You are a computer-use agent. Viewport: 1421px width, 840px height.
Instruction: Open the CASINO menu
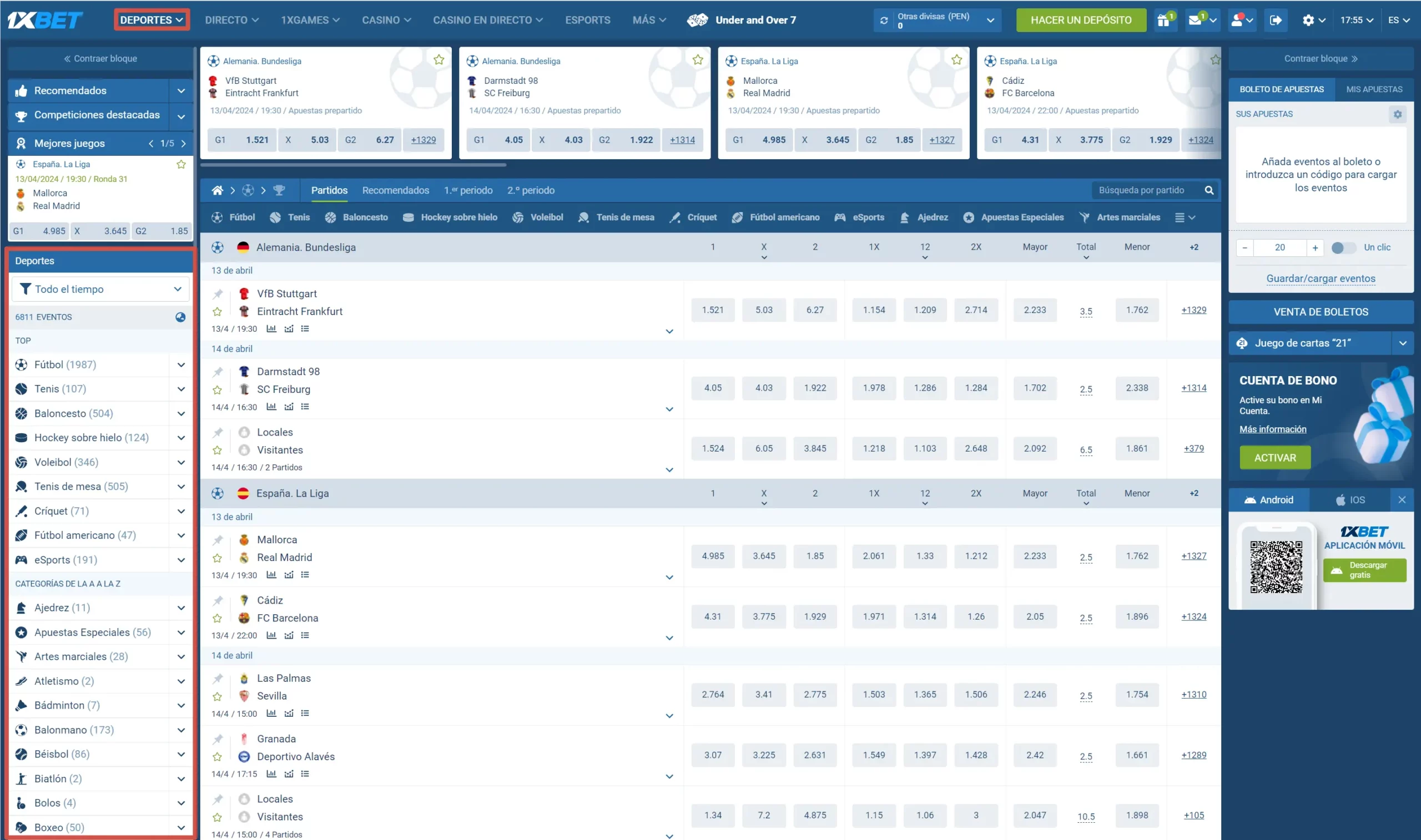387,20
